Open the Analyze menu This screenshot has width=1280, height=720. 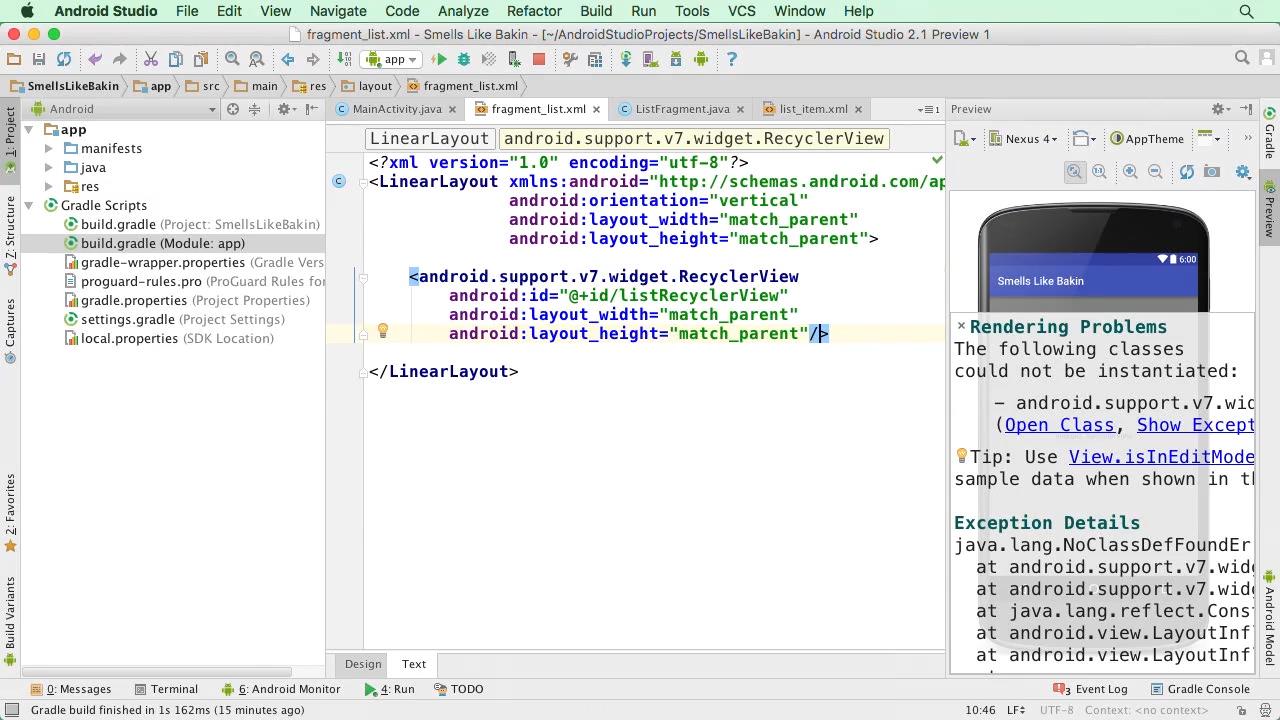click(463, 11)
